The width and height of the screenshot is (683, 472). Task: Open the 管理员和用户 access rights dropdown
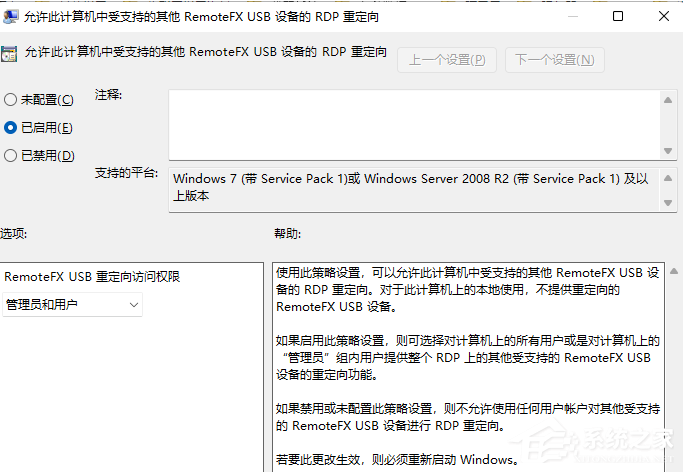point(72,304)
